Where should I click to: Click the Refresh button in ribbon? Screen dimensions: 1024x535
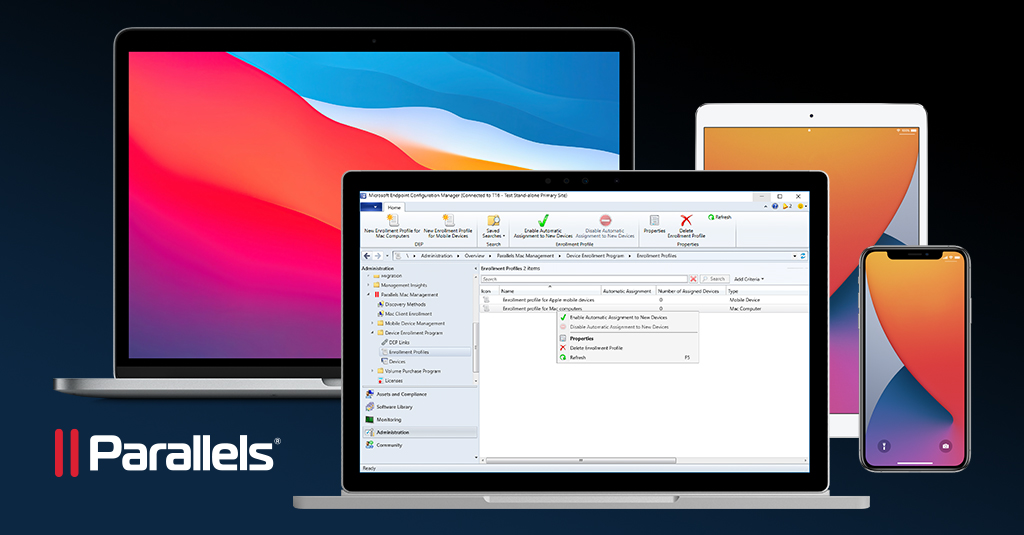pos(720,217)
